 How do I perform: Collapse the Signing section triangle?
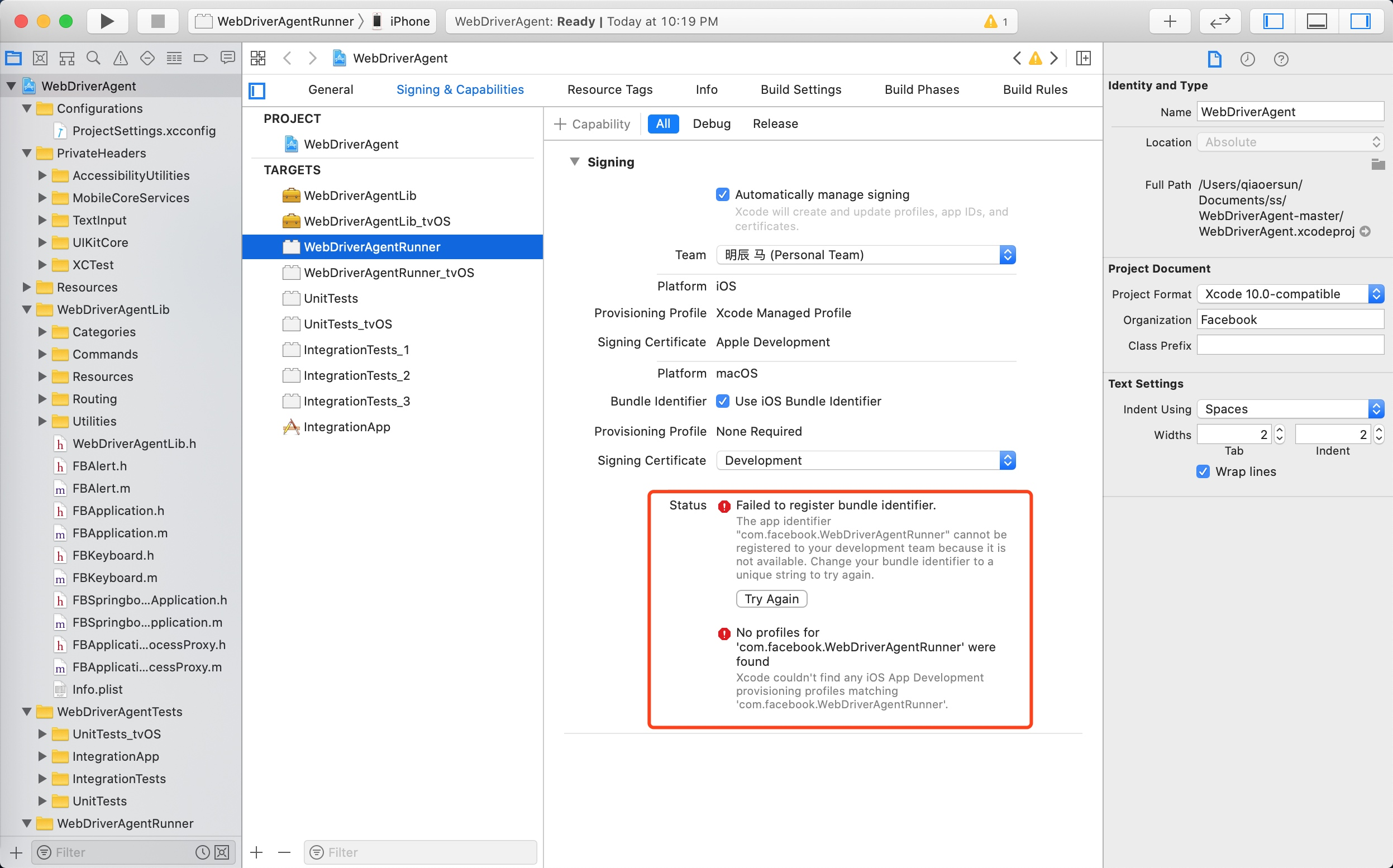point(575,162)
